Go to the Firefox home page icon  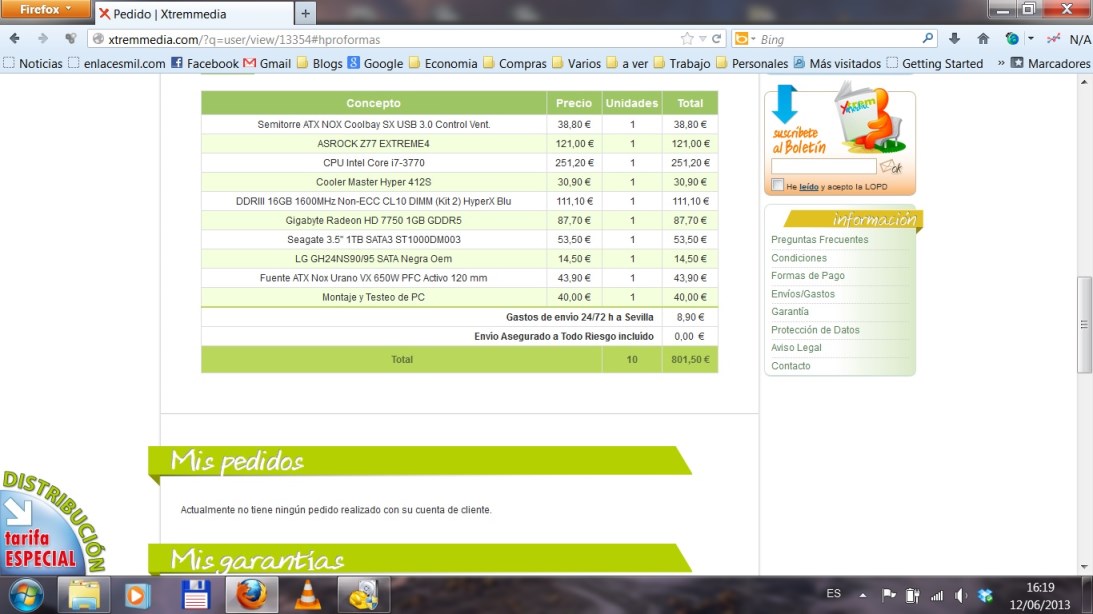pos(983,39)
